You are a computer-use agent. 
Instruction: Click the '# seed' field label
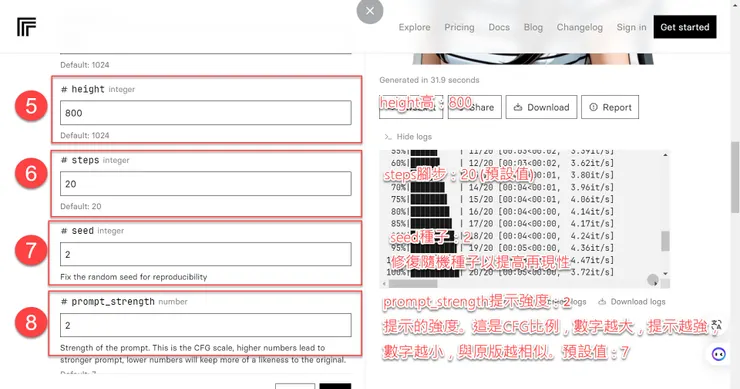tap(77, 231)
